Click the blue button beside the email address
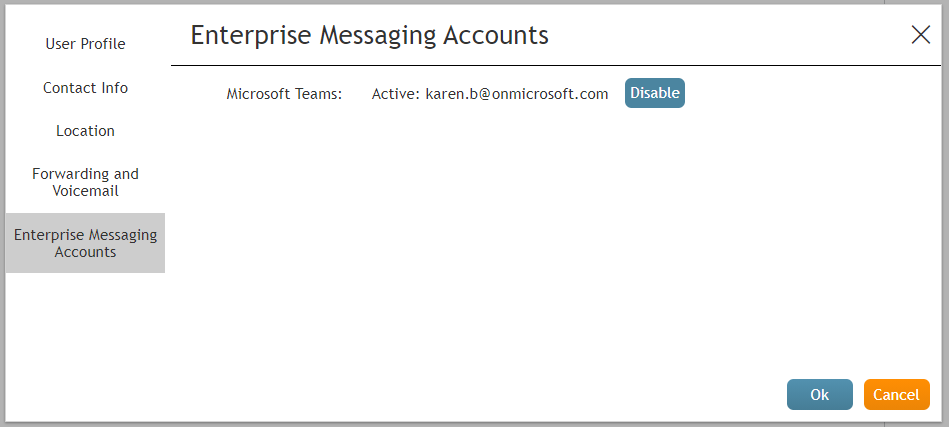The width and height of the screenshot is (949, 427). click(x=655, y=93)
